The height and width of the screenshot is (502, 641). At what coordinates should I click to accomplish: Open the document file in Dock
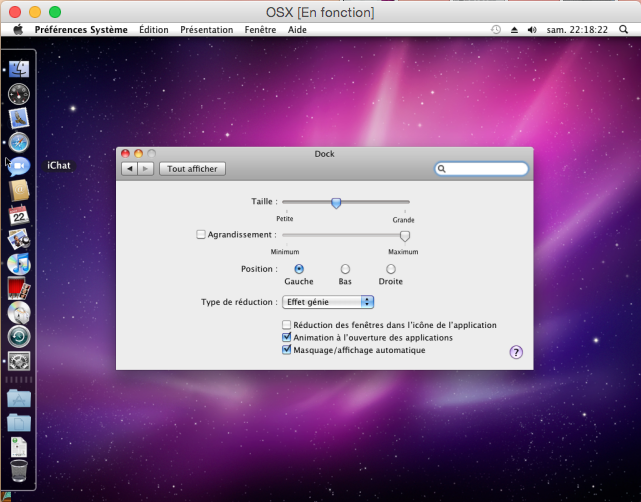[19, 447]
